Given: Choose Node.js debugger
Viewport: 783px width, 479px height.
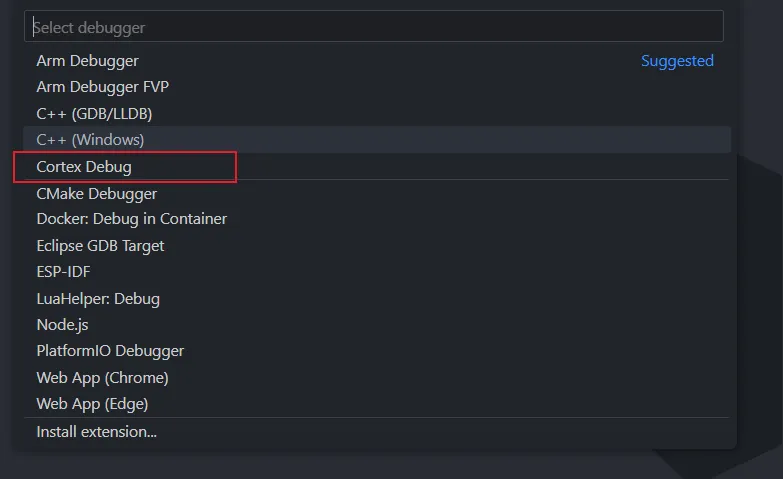Looking at the screenshot, I should point(63,325).
